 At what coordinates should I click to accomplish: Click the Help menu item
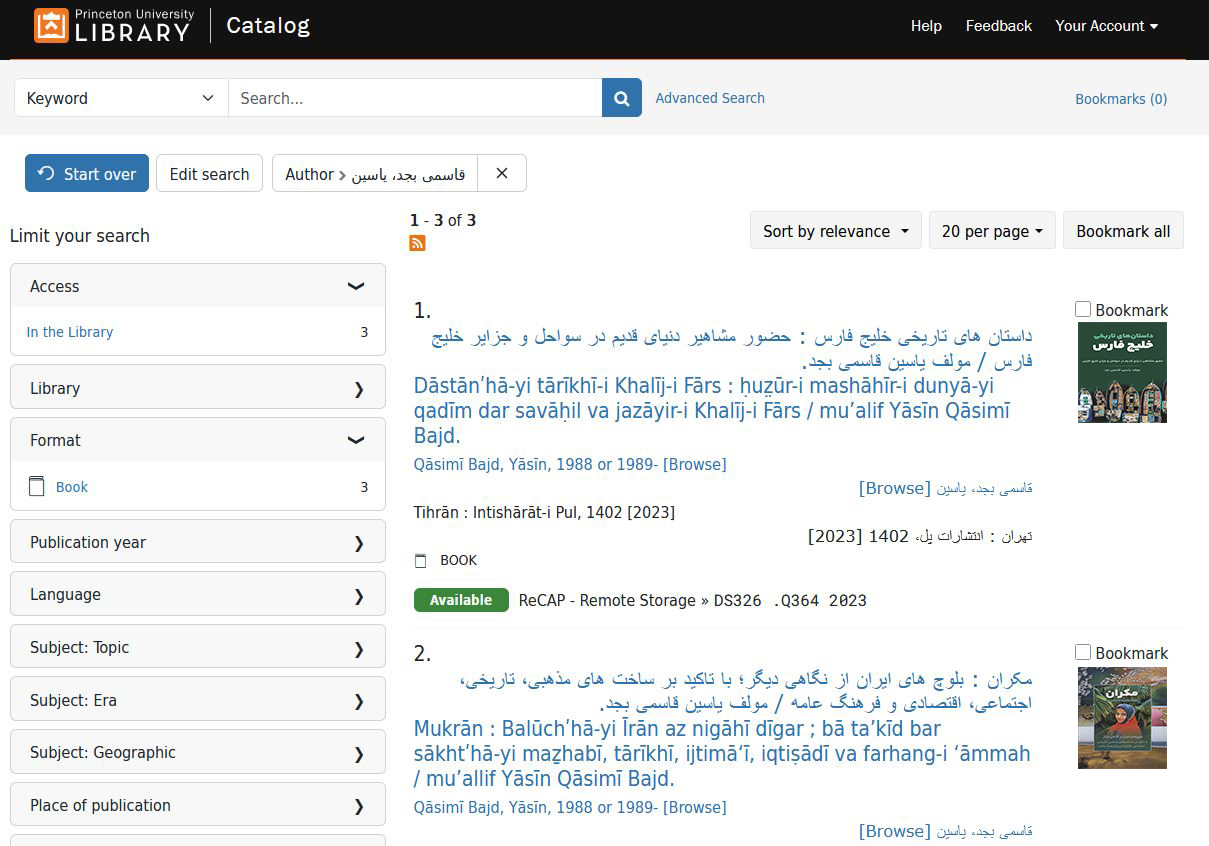(926, 26)
